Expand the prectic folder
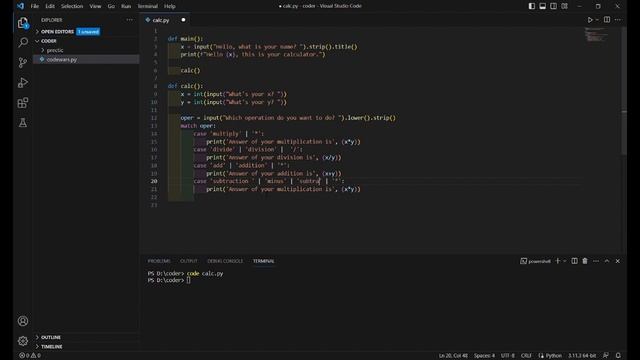This screenshot has height=360, width=640. click(55, 50)
